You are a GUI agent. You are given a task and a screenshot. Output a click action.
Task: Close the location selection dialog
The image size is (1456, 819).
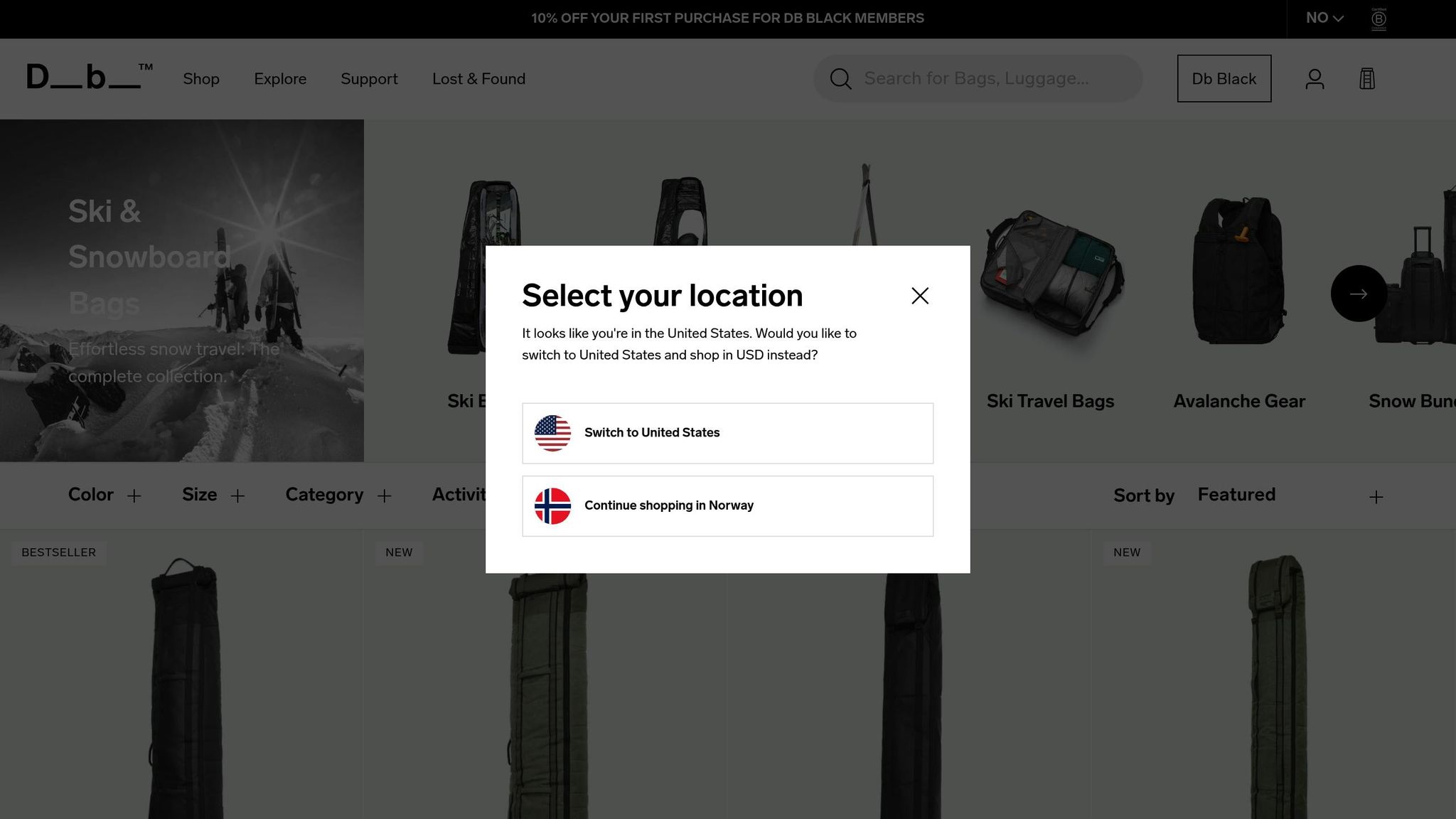click(x=920, y=296)
